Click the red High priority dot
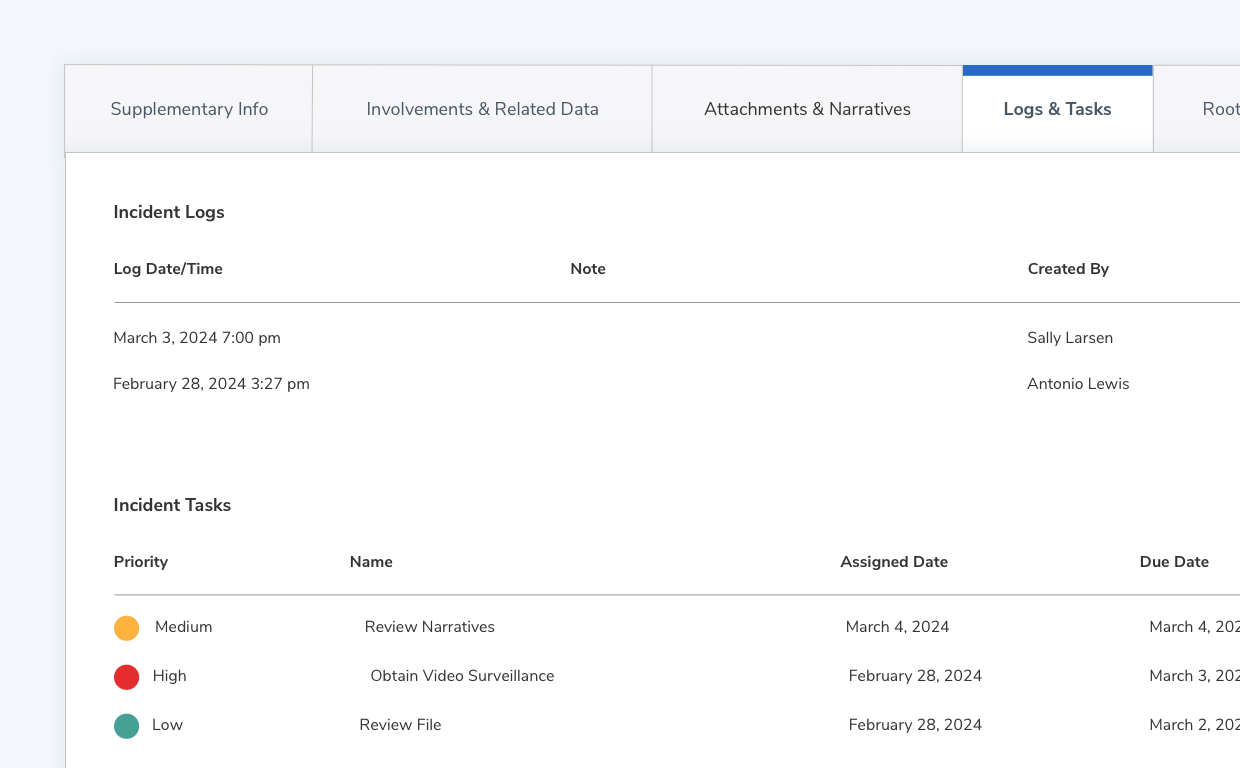This screenshot has width=1240, height=768. (x=126, y=677)
